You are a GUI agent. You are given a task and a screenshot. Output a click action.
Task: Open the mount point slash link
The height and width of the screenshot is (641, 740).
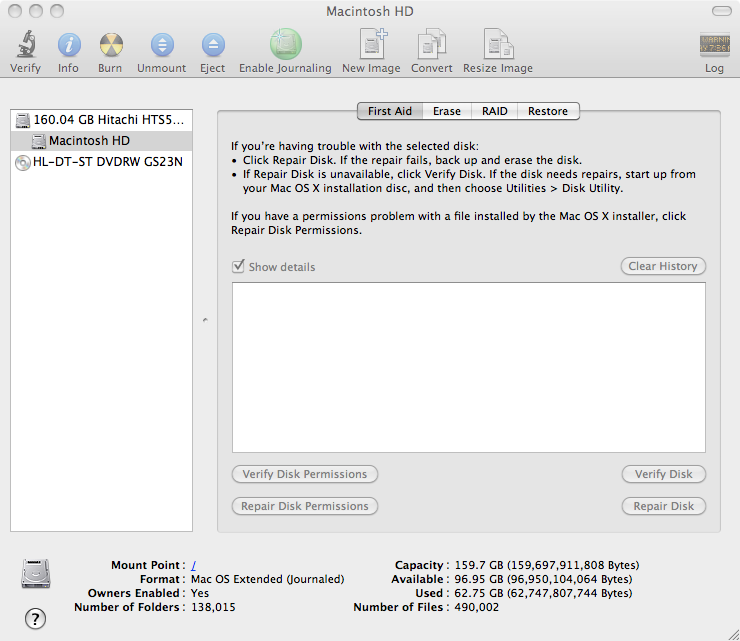(193, 565)
